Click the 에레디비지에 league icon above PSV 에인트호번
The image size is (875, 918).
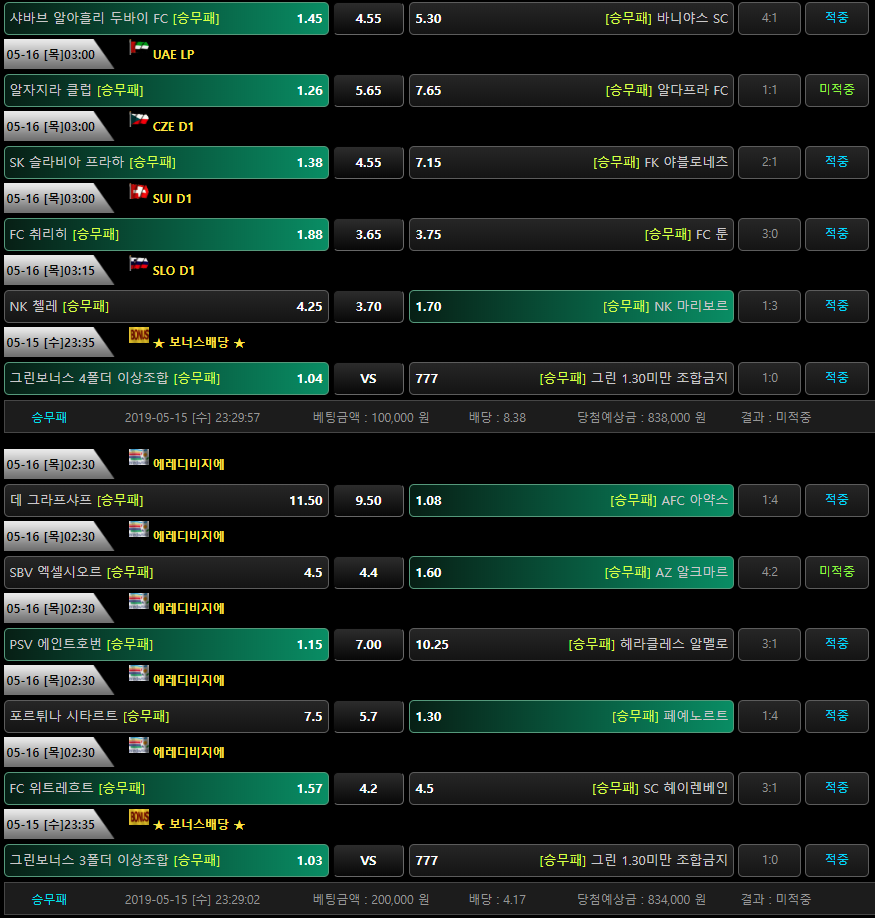pos(138,602)
